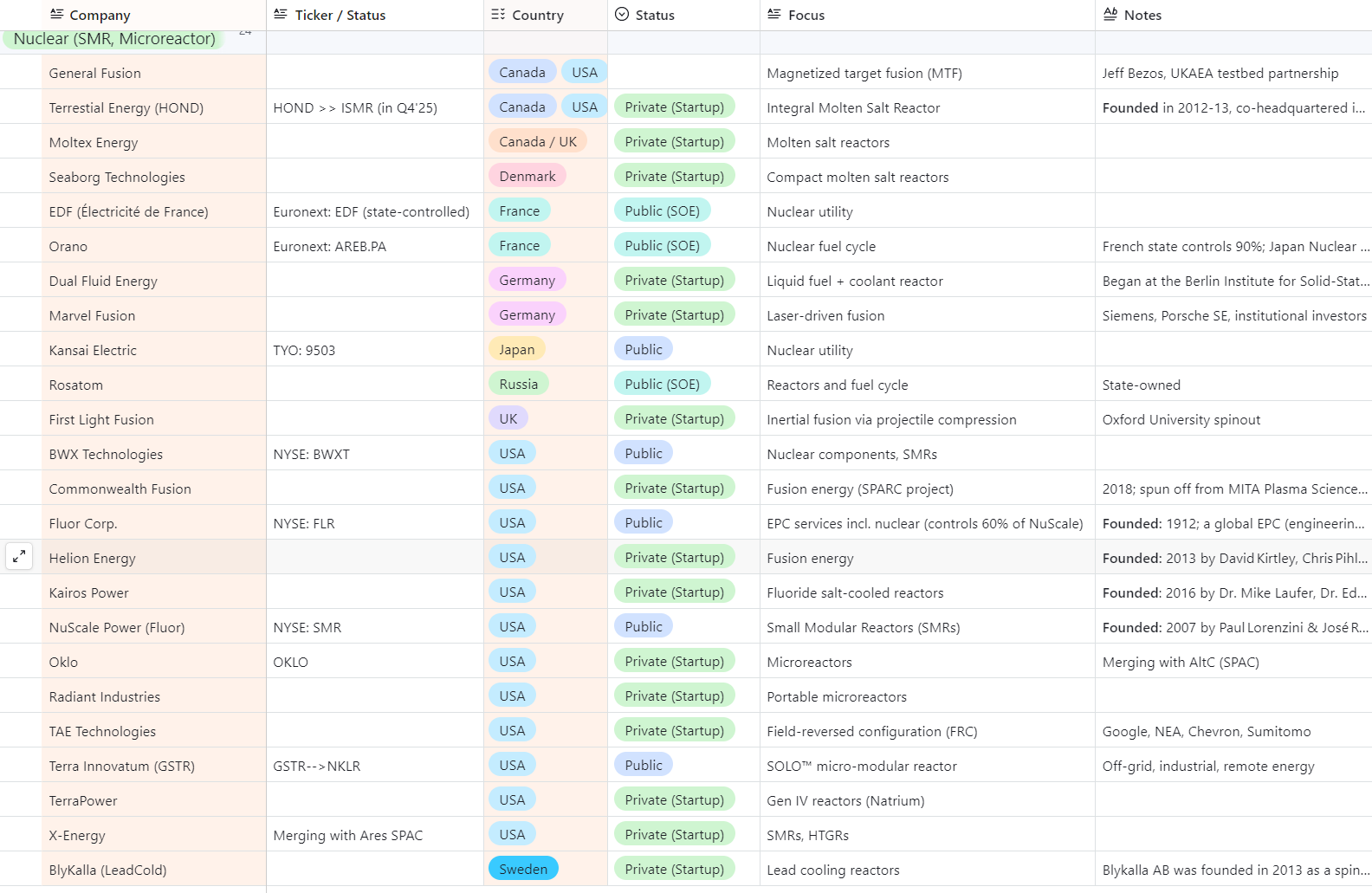The height and width of the screenshot is (893, 1372).
Task: Click ticker cell 'NYSE: SMR'
Action: pyautogui.click(x=375, y=626)
